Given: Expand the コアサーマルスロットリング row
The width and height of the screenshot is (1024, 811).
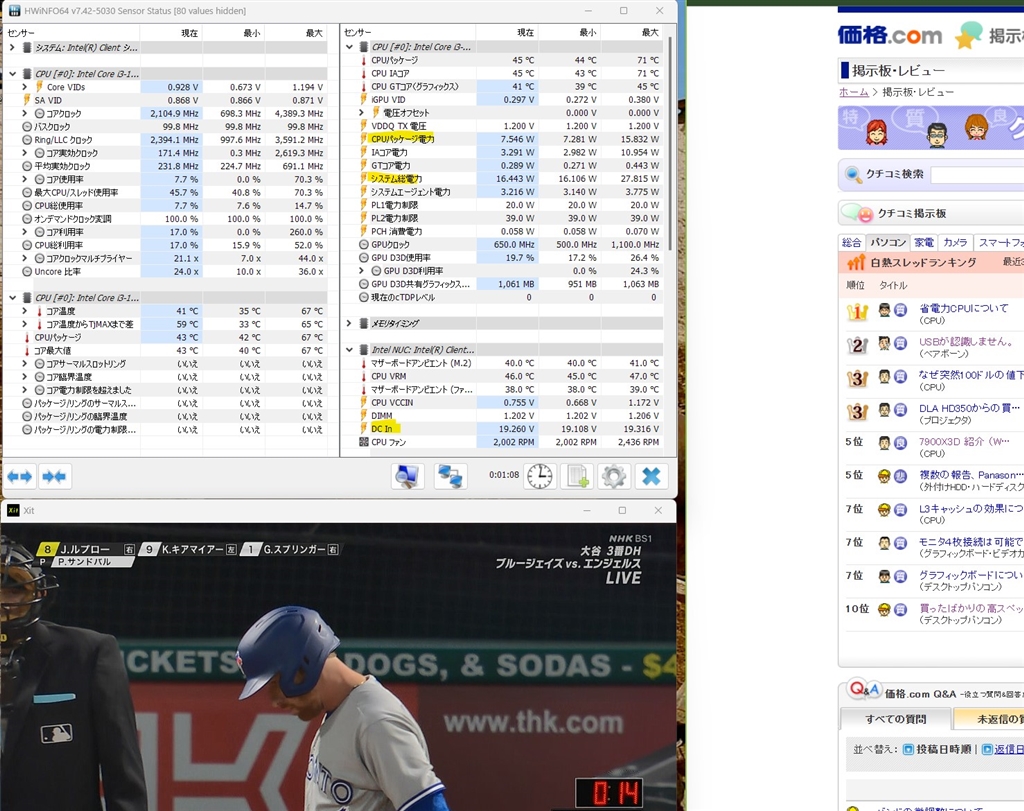Looking at the screenshot, I should [25, 364].
